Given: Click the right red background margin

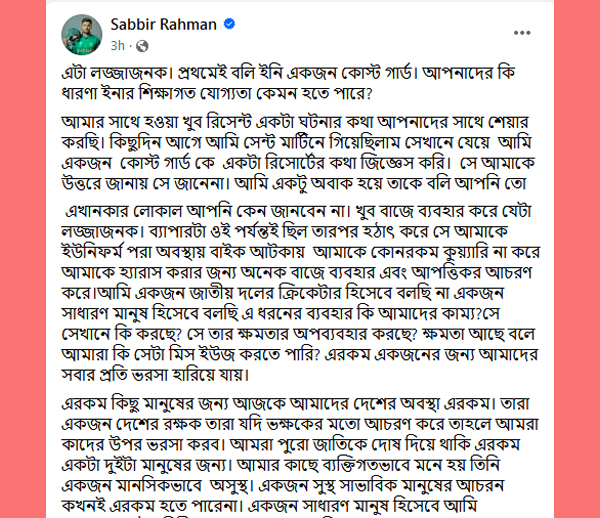Looking at the screenshot, I should click(x=577, y=259).
